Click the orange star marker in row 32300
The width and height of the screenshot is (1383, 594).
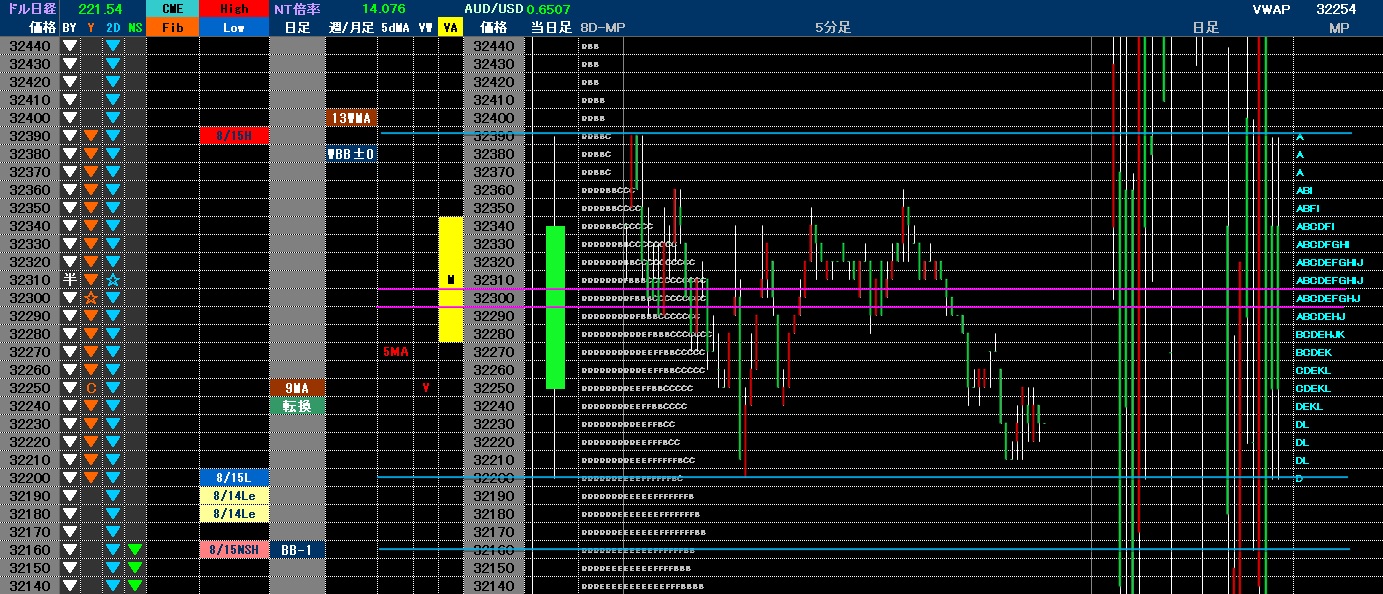tap(91, 298)
